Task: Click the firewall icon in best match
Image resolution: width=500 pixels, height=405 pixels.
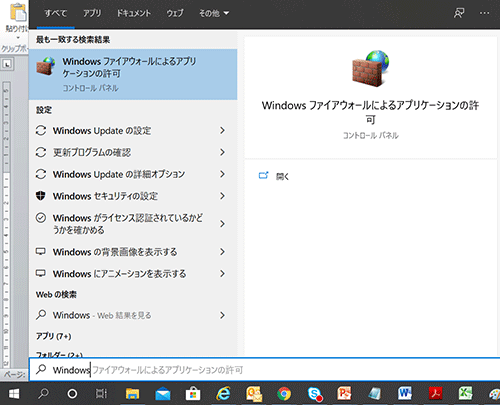Action: 46,66
